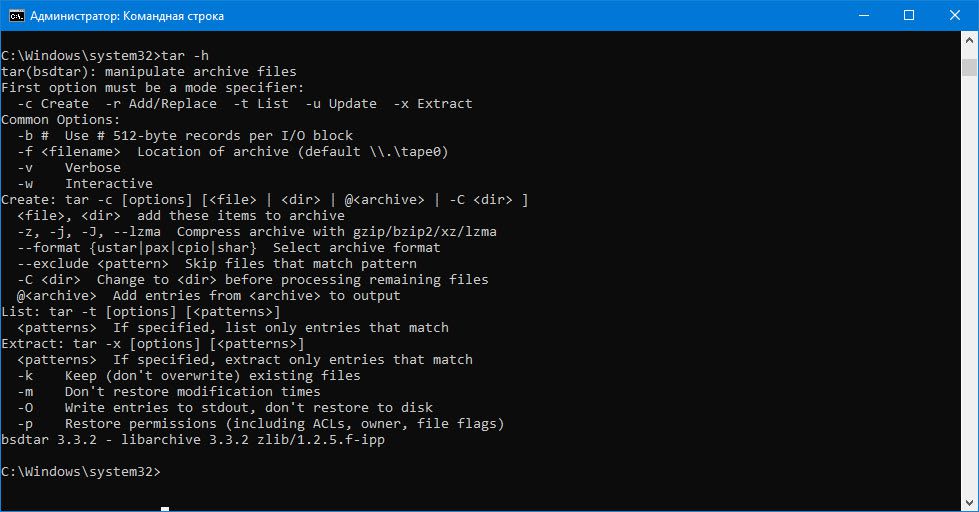
Task: Click the vertical scrollbar thumb
Action: [969, 67]
